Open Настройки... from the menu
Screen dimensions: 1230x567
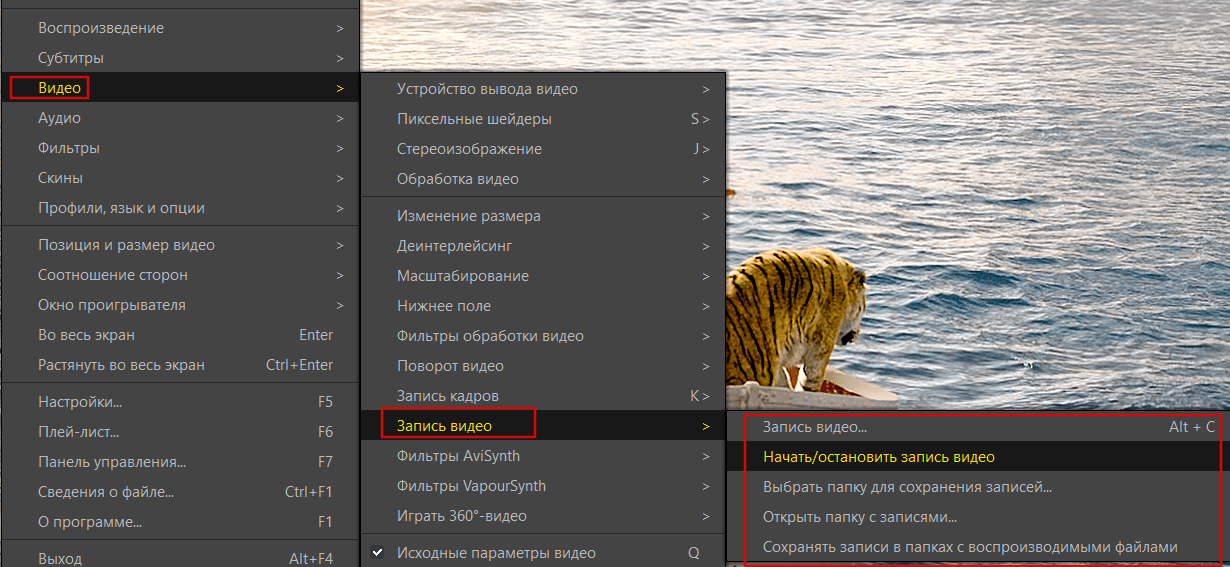click(x=80, y=402)
